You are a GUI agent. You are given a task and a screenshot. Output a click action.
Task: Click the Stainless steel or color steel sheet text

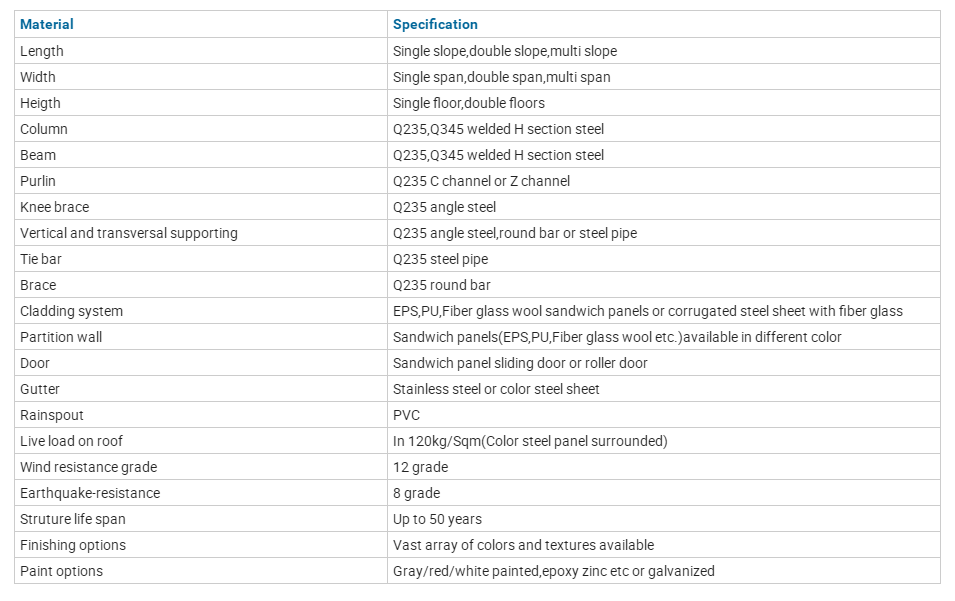coord(496,389)
